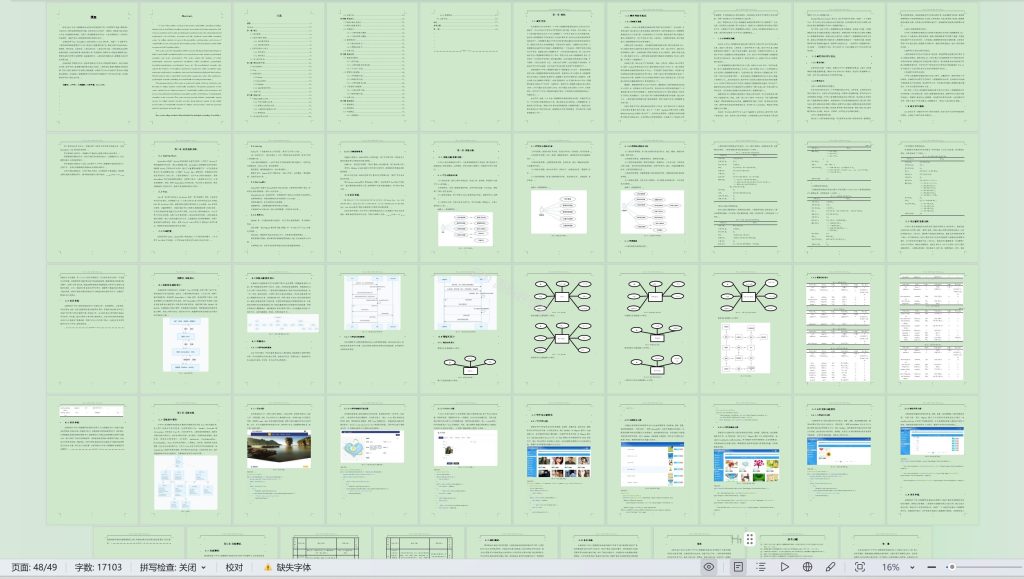Screen dimensions: 1024x579
Task: Switch to page layout view icon
Action: point(738,567)
